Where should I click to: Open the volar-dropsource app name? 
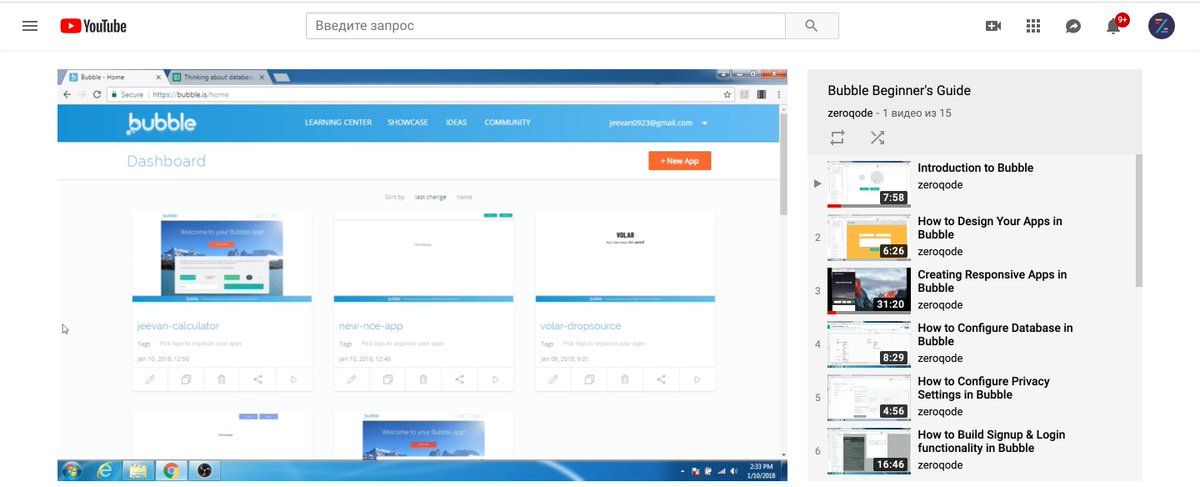(583, 325)
